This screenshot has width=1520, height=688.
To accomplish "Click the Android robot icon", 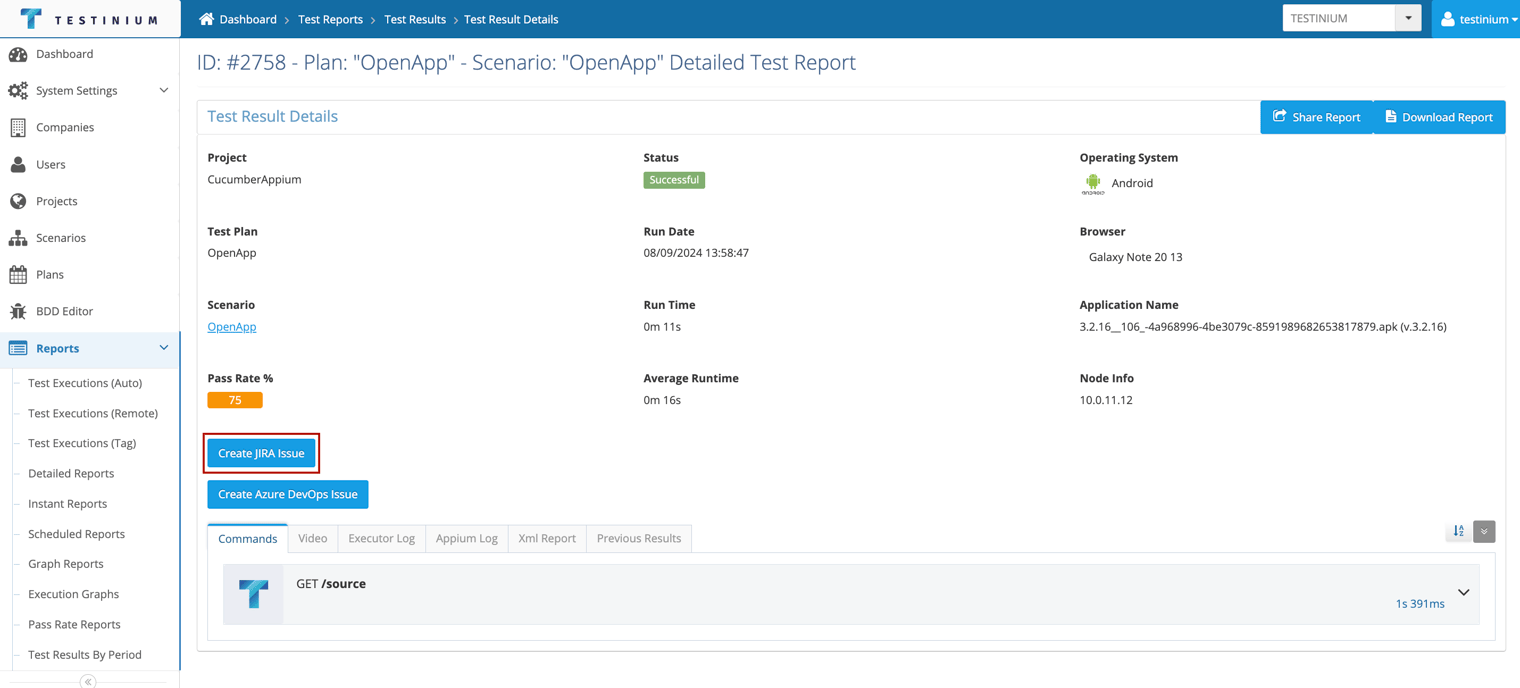I will click(x=1093, y=183).
